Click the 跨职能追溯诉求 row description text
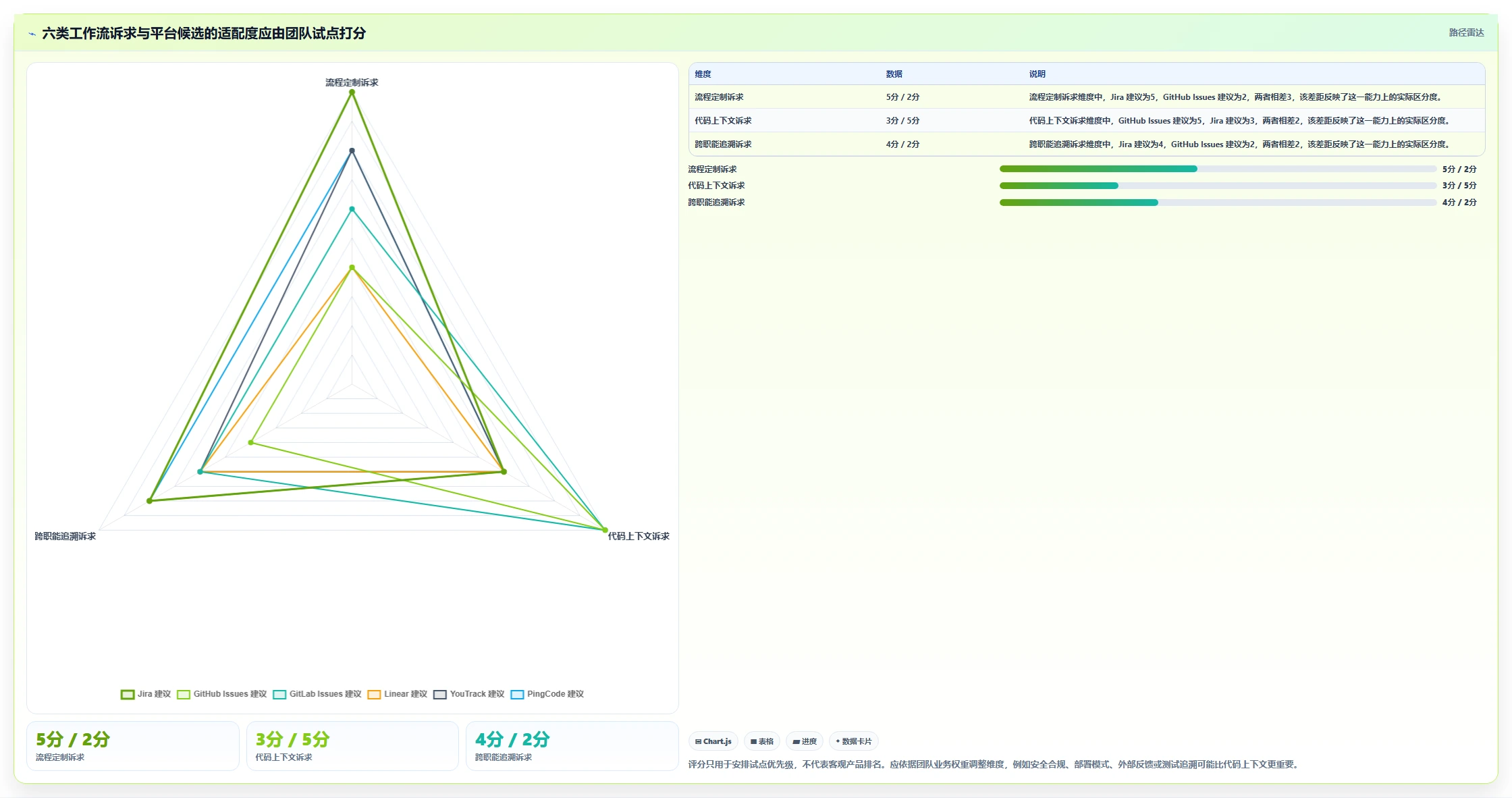Viewport: 1512px width, 798px height. pyautogui.click(x=1239, y=144)
